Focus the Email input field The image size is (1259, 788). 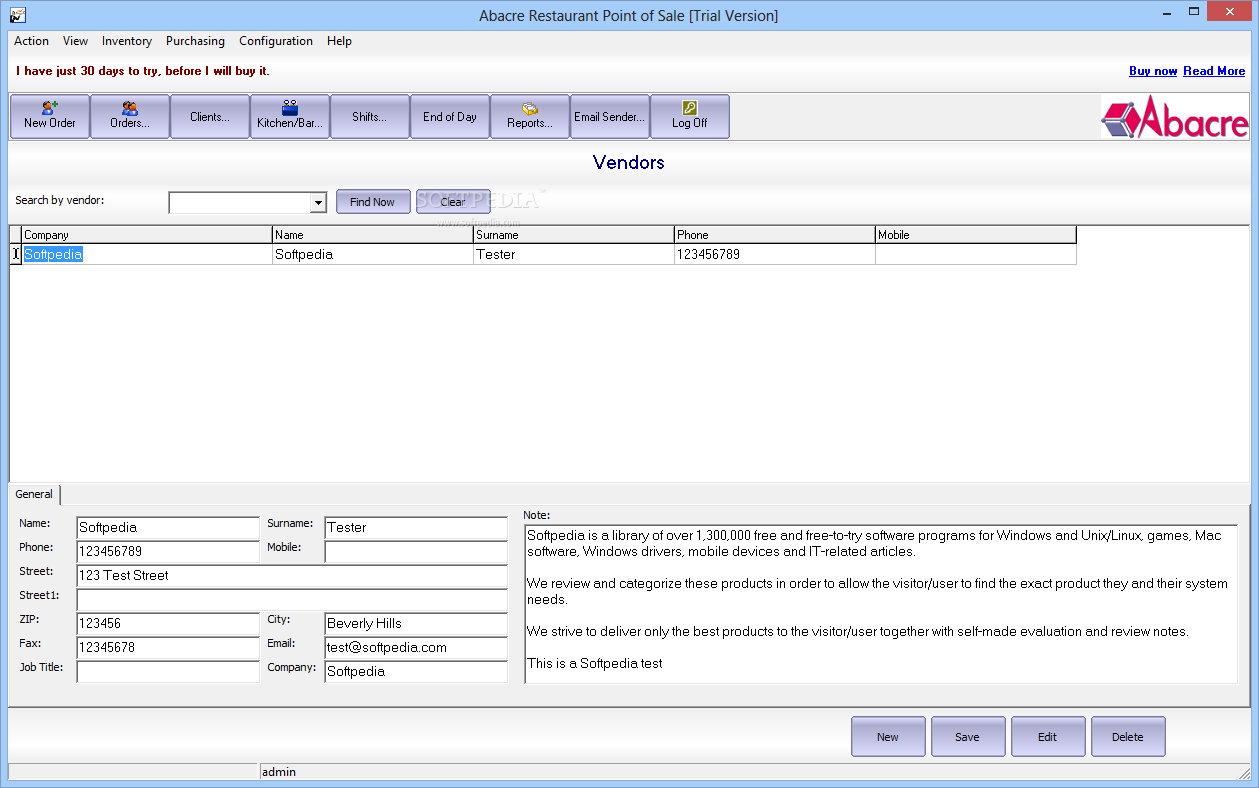click(x=416, y=647)
